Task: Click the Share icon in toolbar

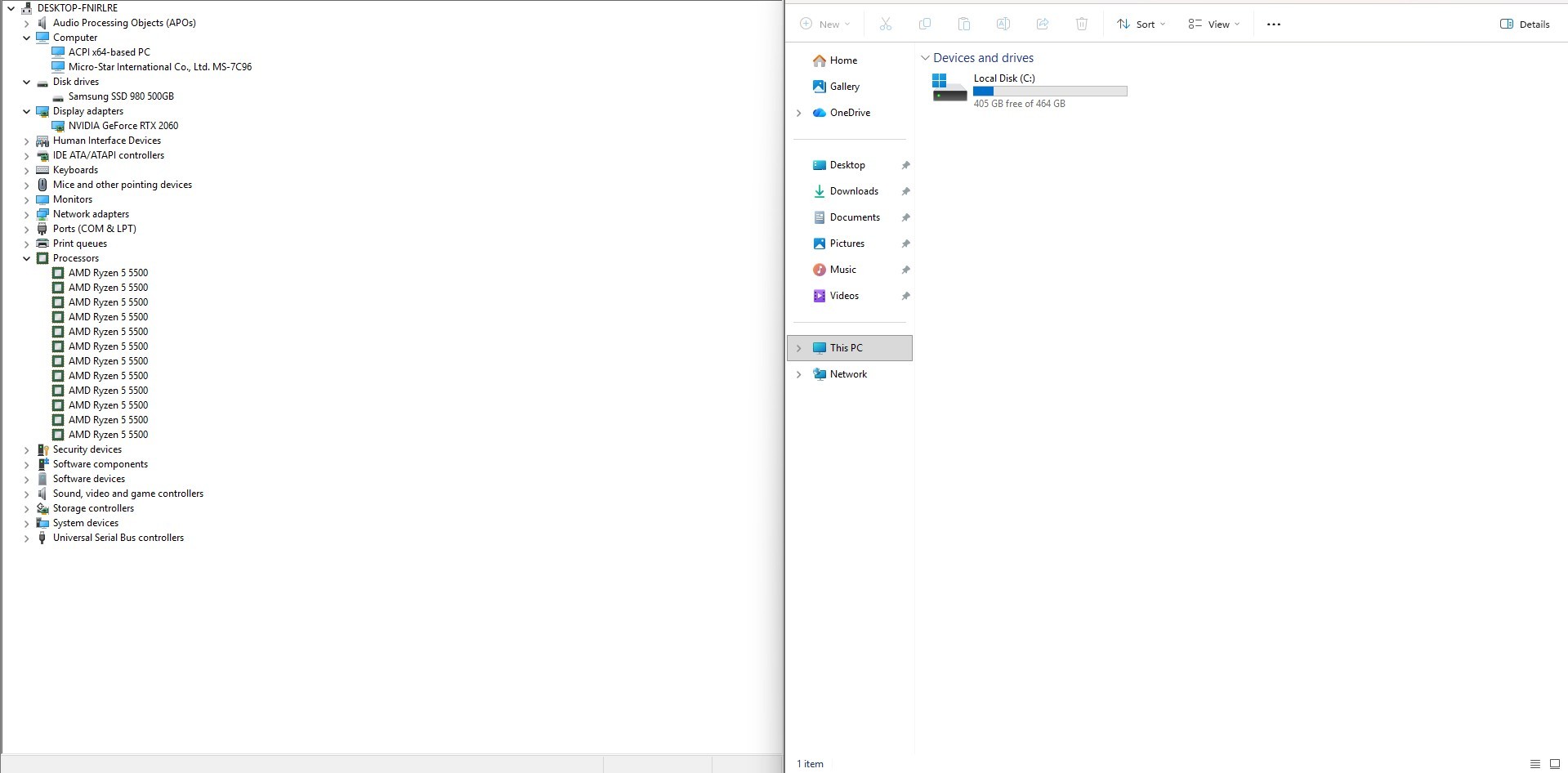Action: [x=1042, y=25]
